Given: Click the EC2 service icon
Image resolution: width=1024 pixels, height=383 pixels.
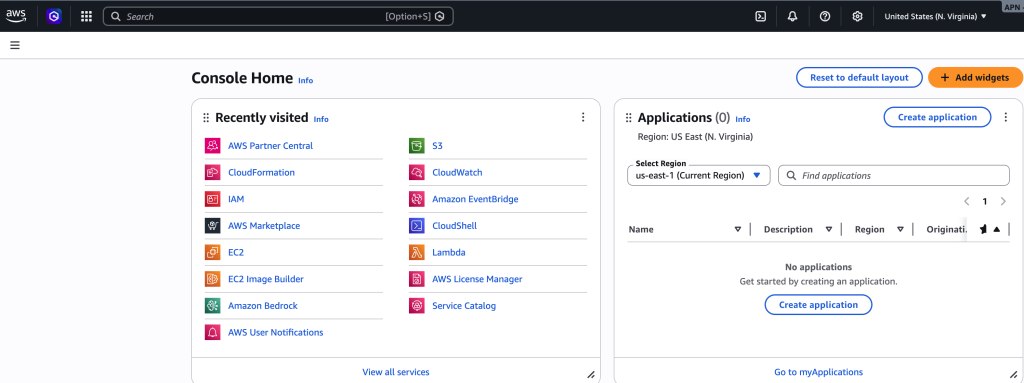Looking at the screenshot, I should [212, 252].
